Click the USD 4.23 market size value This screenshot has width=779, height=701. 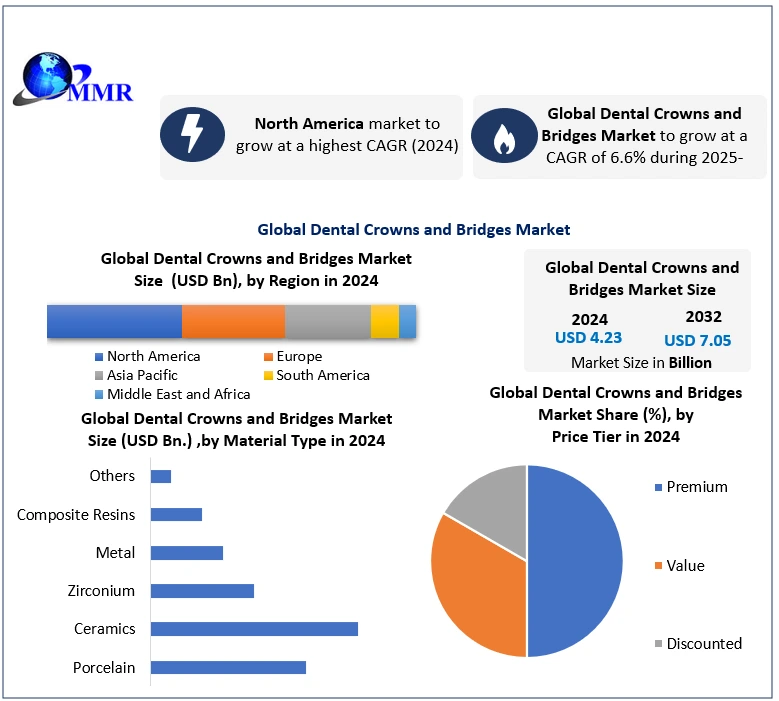(x=588, y=338)
